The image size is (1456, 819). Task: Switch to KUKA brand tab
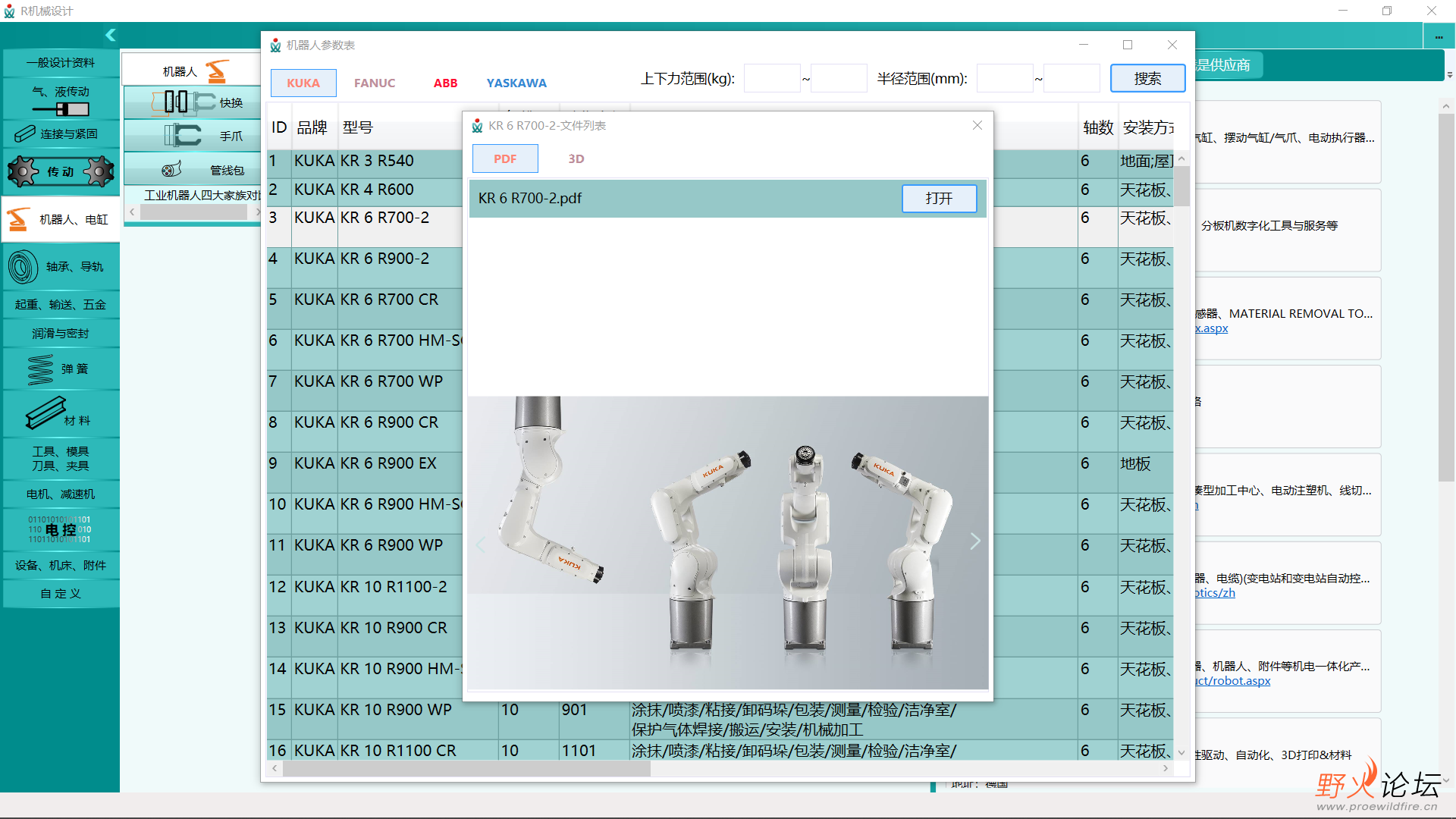point(303,83)
